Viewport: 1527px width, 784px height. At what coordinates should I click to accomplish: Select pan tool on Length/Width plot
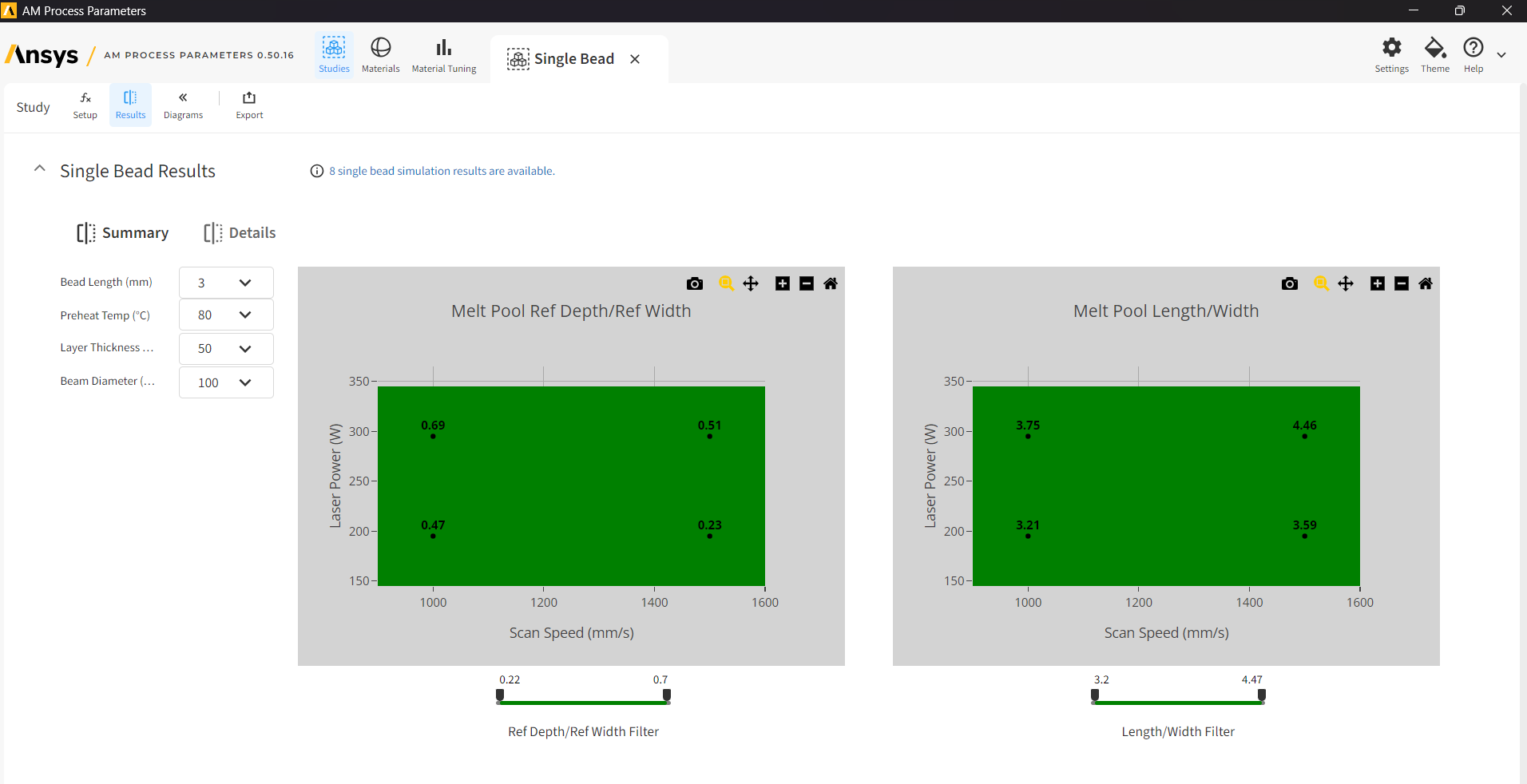click(1346, 283)
